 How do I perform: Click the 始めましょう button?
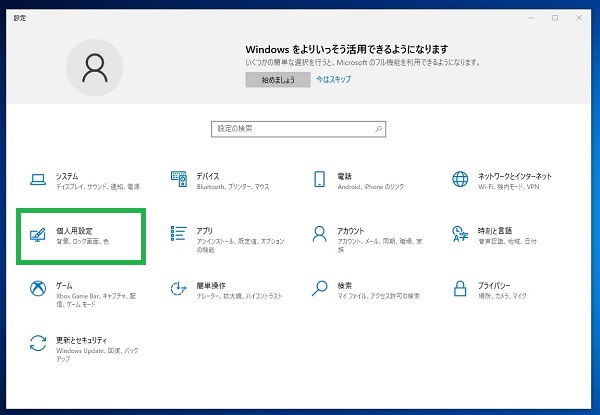point(278,80)
